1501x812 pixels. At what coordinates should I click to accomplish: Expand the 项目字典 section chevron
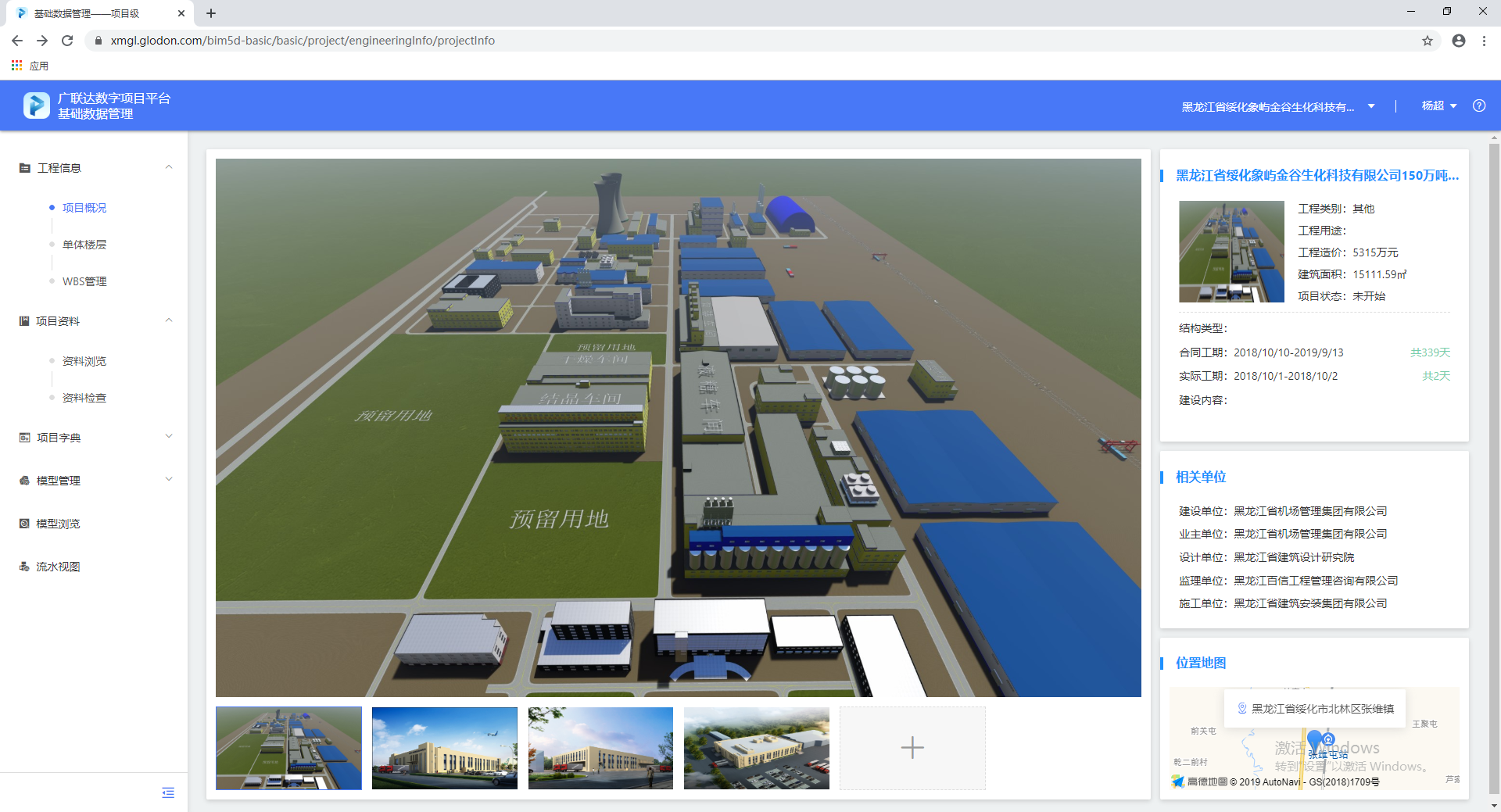coord(169,437)
